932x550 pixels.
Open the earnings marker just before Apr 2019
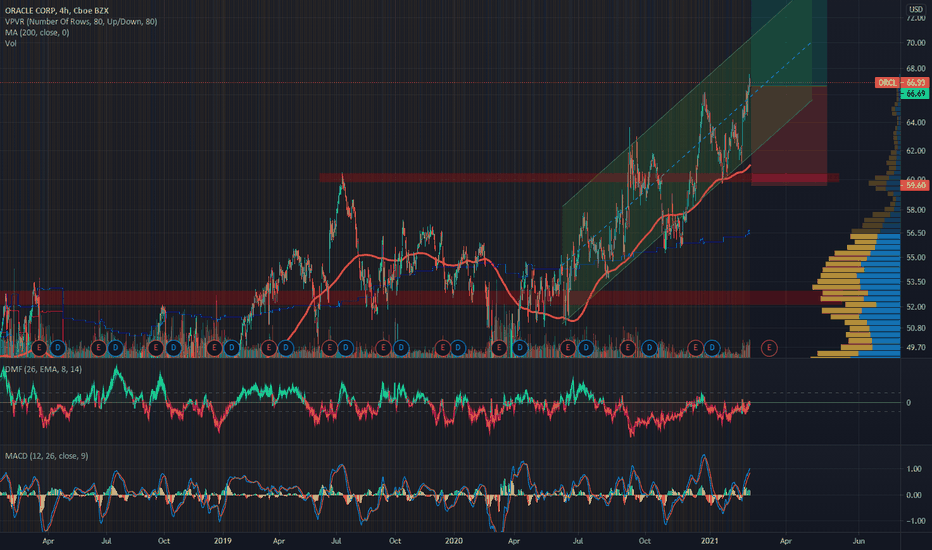click(269, 348)
